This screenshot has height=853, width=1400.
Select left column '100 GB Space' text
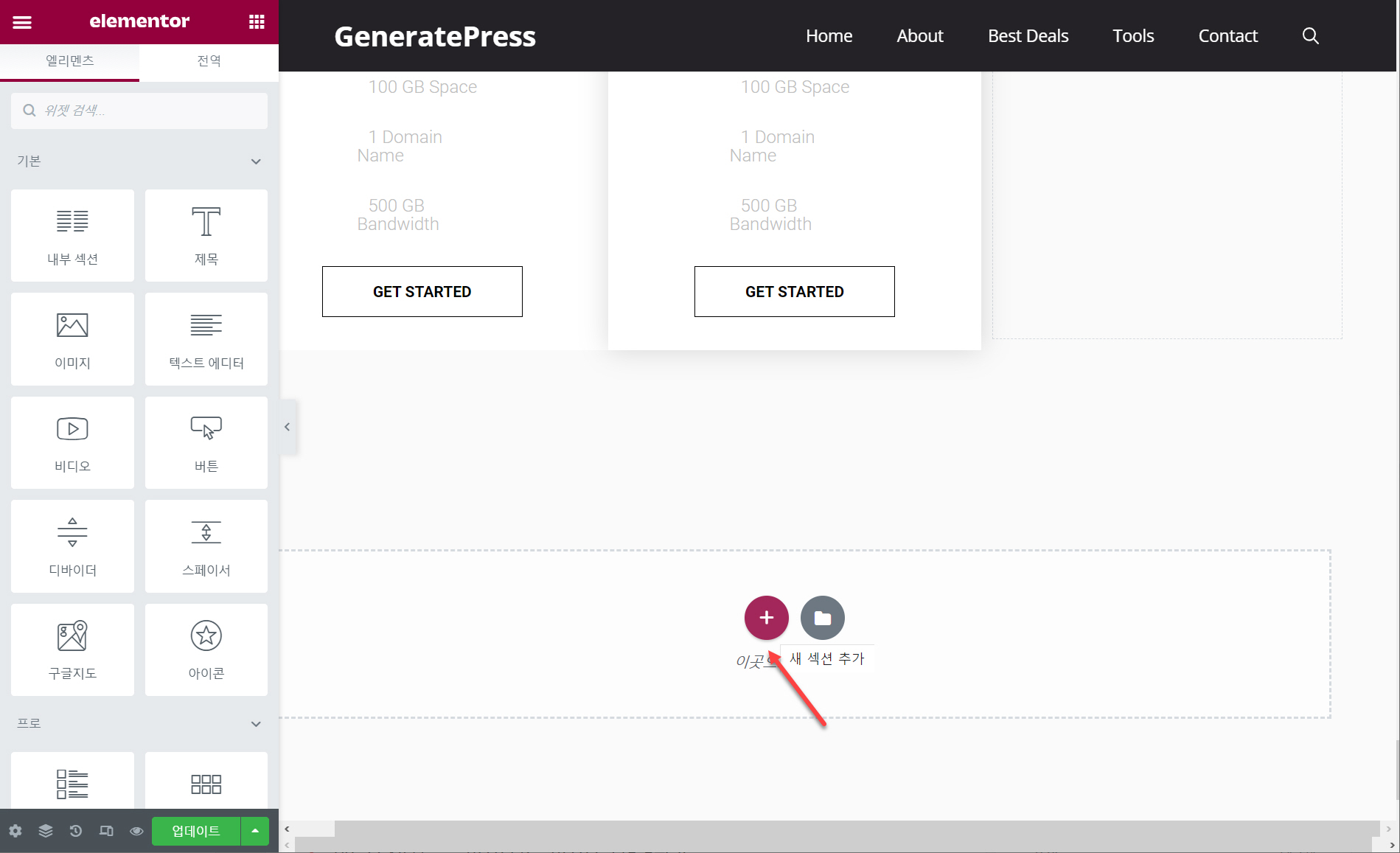coord(423,87)
